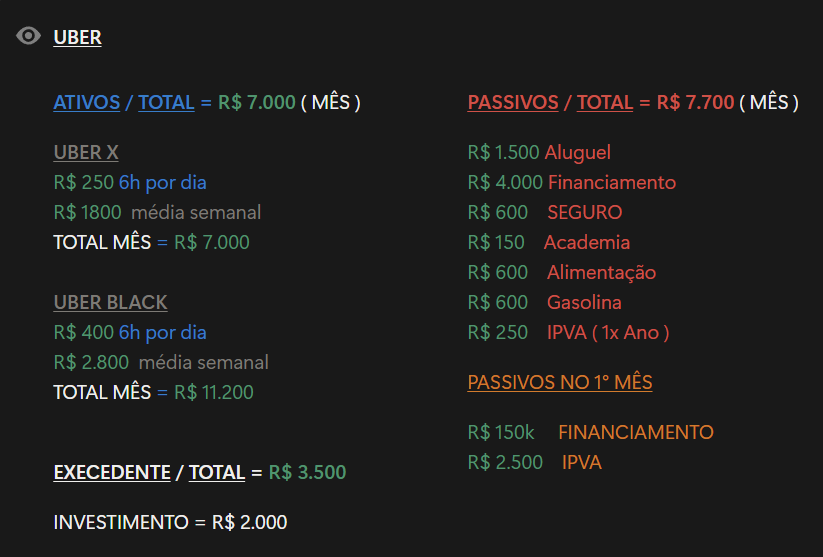Click the Academia expense text

587,243
